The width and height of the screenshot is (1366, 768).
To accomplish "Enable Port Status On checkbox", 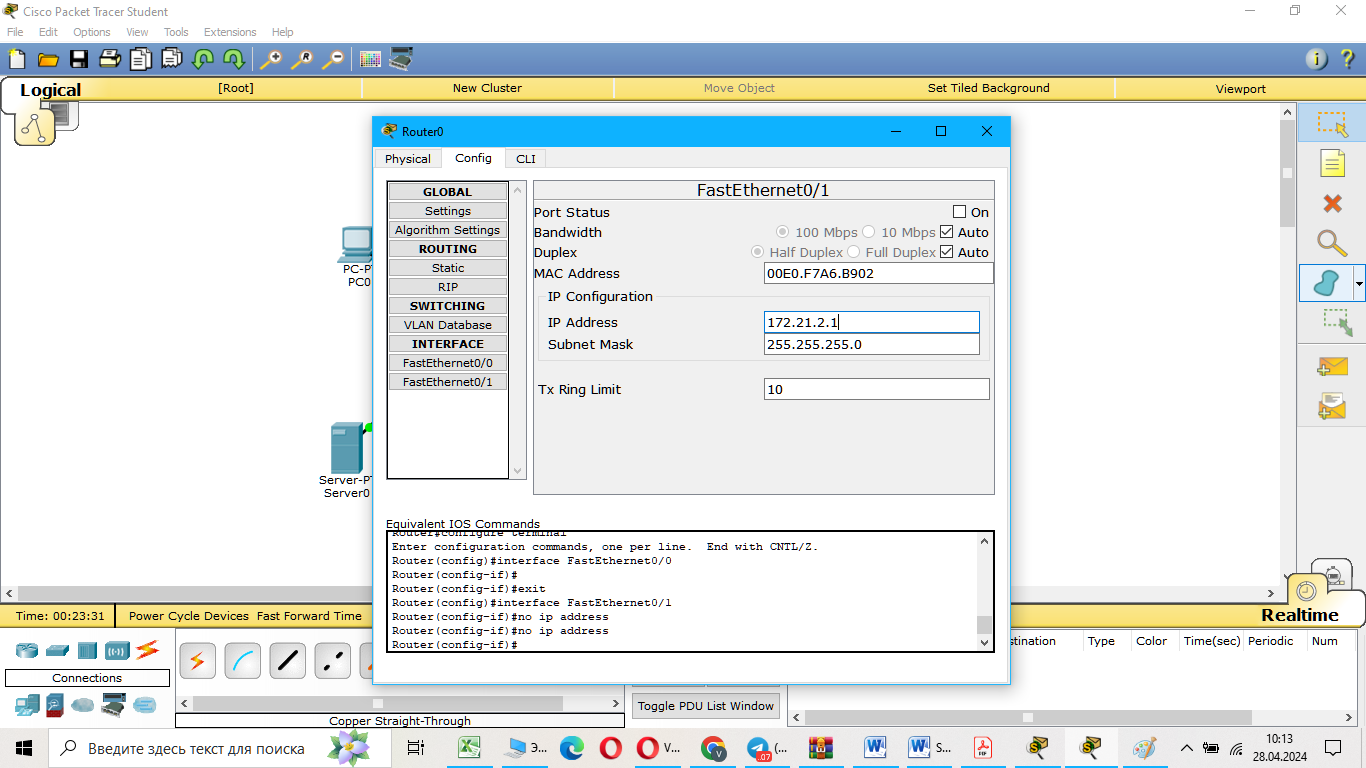I will 959,212.
